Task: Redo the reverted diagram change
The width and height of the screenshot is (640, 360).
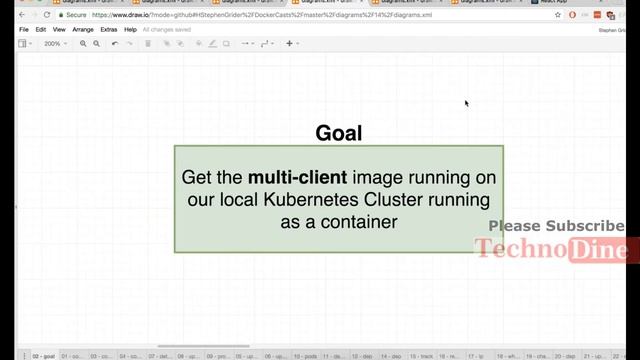Action: click(129, 43)
